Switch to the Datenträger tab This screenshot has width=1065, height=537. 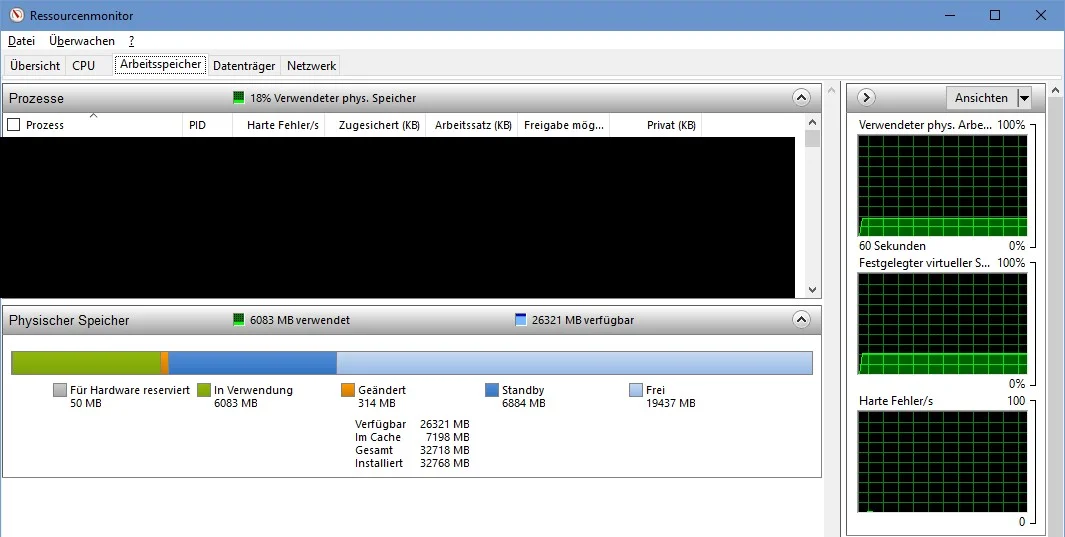[244, 66]
